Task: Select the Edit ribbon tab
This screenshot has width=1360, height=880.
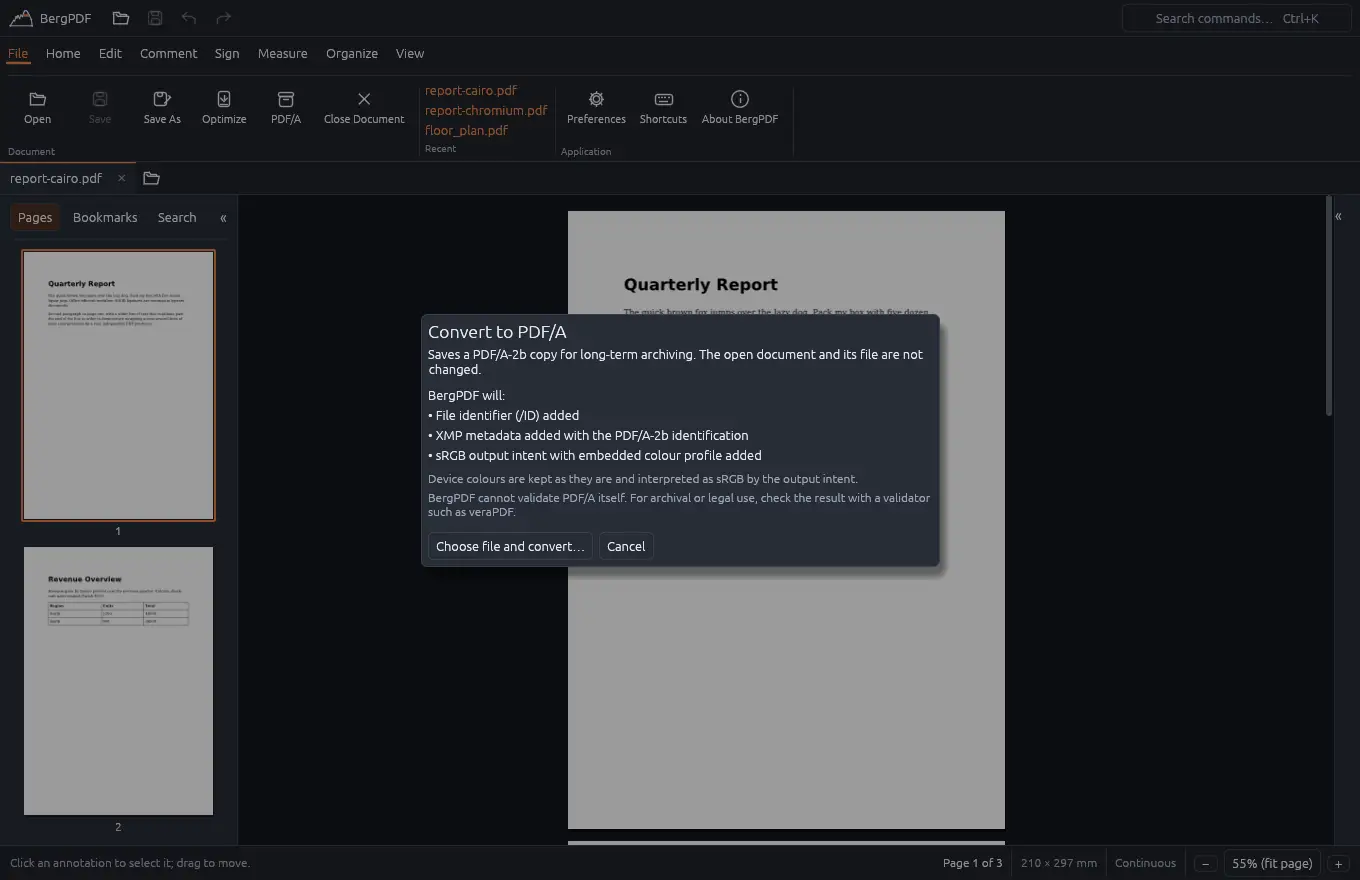Action: (110, 53)
